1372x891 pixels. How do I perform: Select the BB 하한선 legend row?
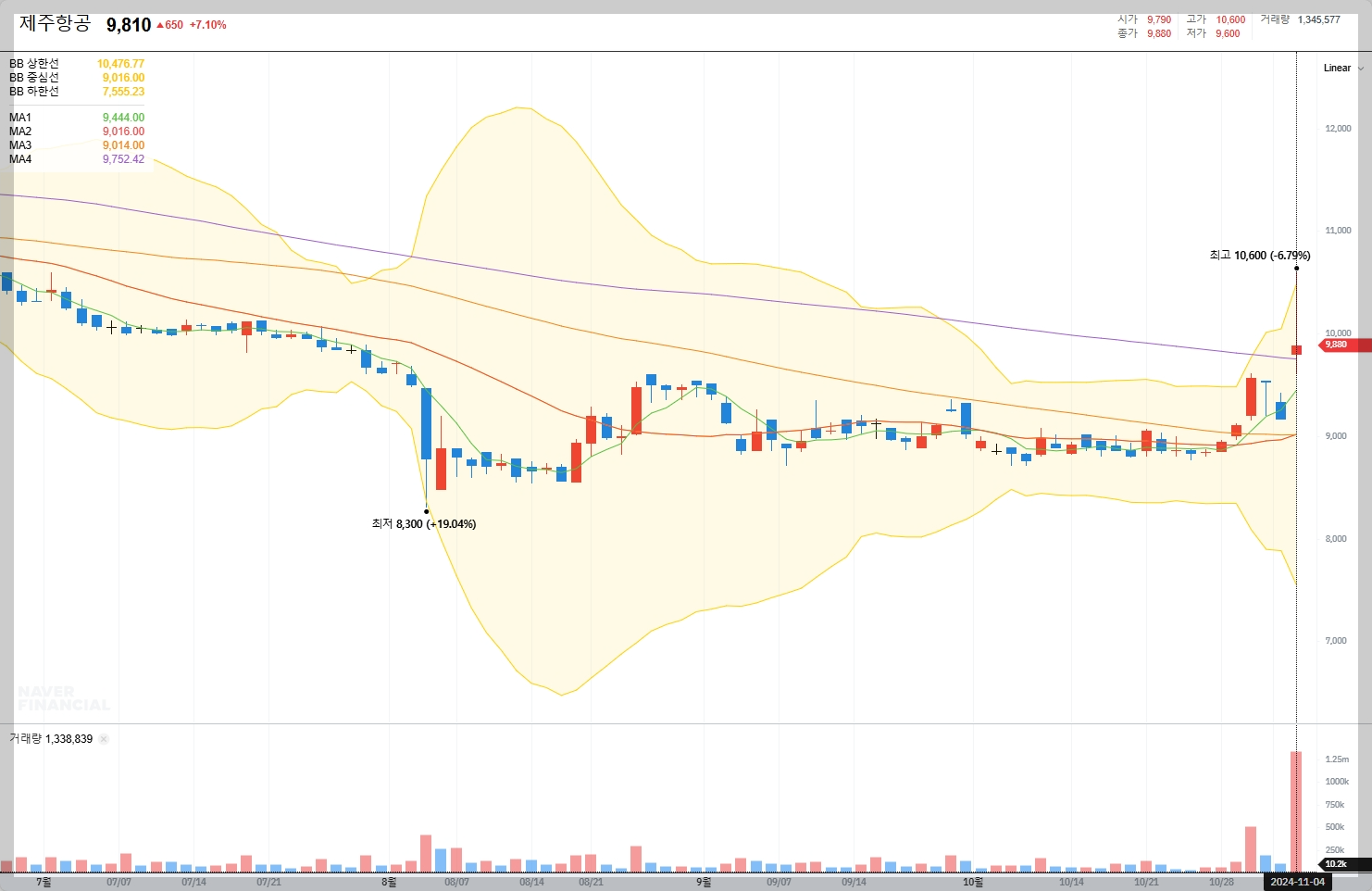[x=77, y=92]
